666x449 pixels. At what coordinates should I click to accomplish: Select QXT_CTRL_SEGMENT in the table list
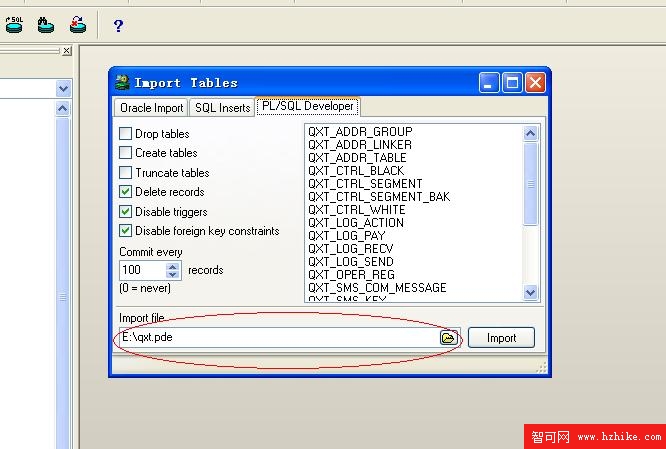(x=365, y=184)
